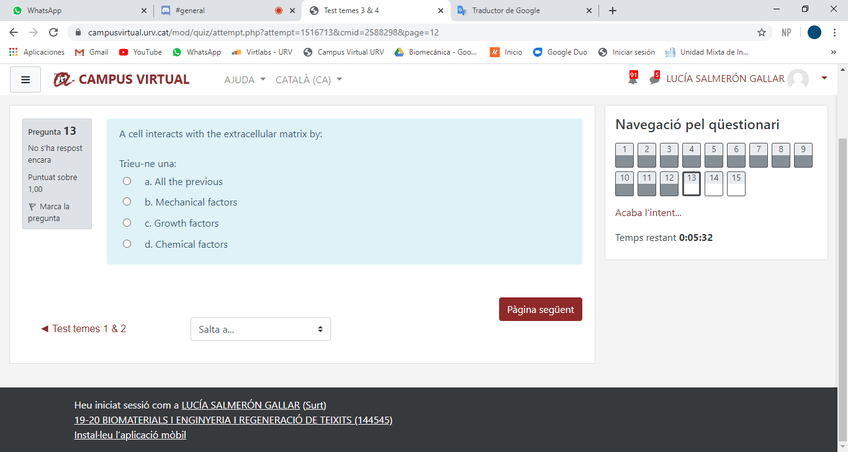Jump to question 14 in navigation
848x452 pixels.
click(x=713, y=183)
